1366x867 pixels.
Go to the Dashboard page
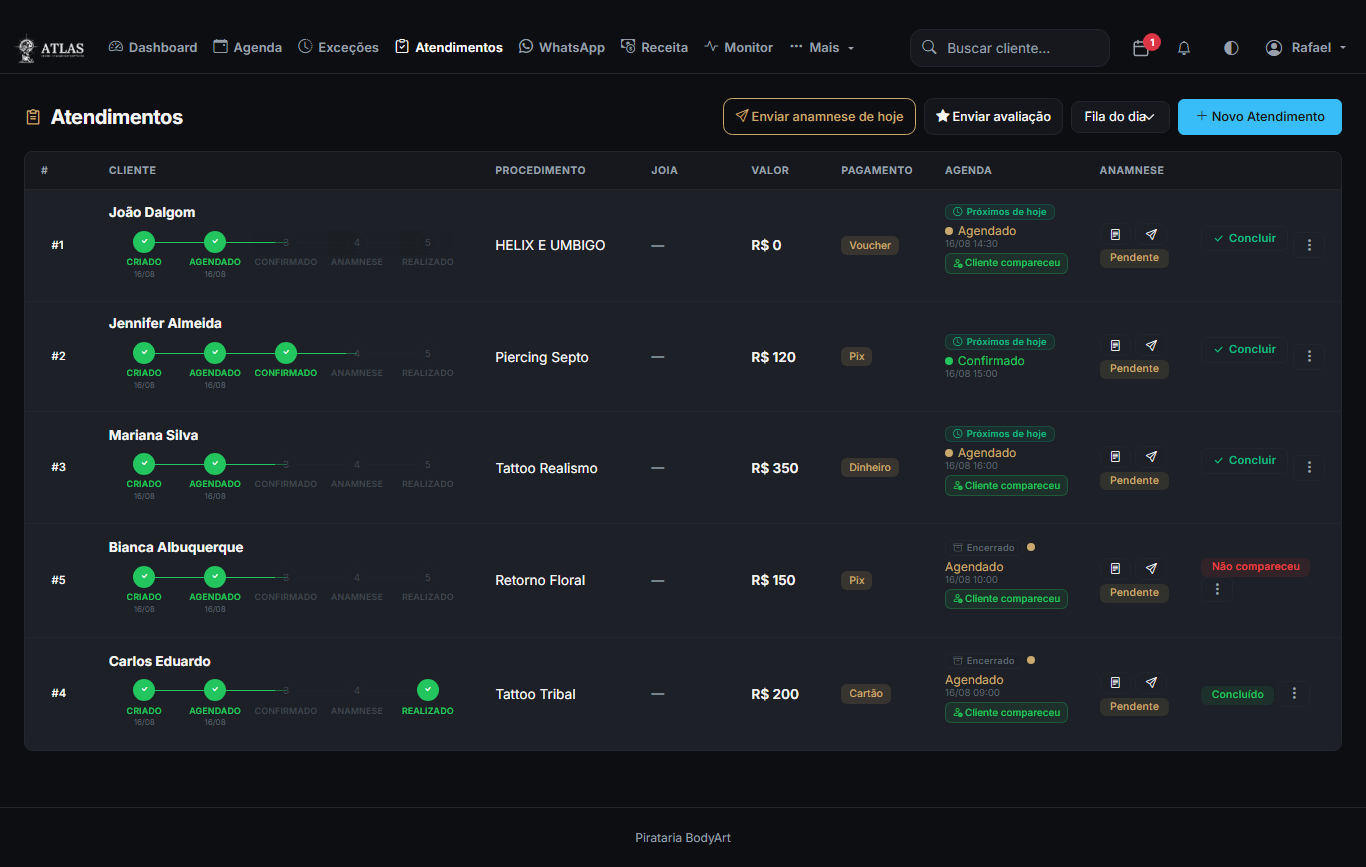pos(153,48)
